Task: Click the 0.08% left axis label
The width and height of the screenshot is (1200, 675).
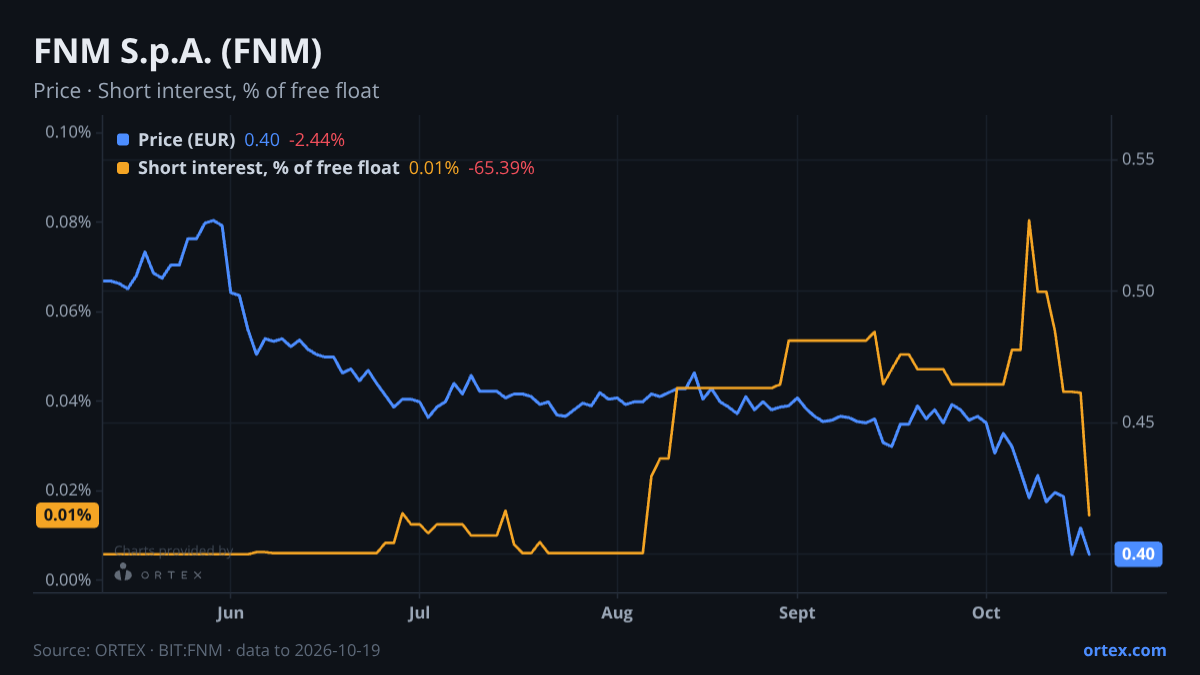Action: point(68,222)
